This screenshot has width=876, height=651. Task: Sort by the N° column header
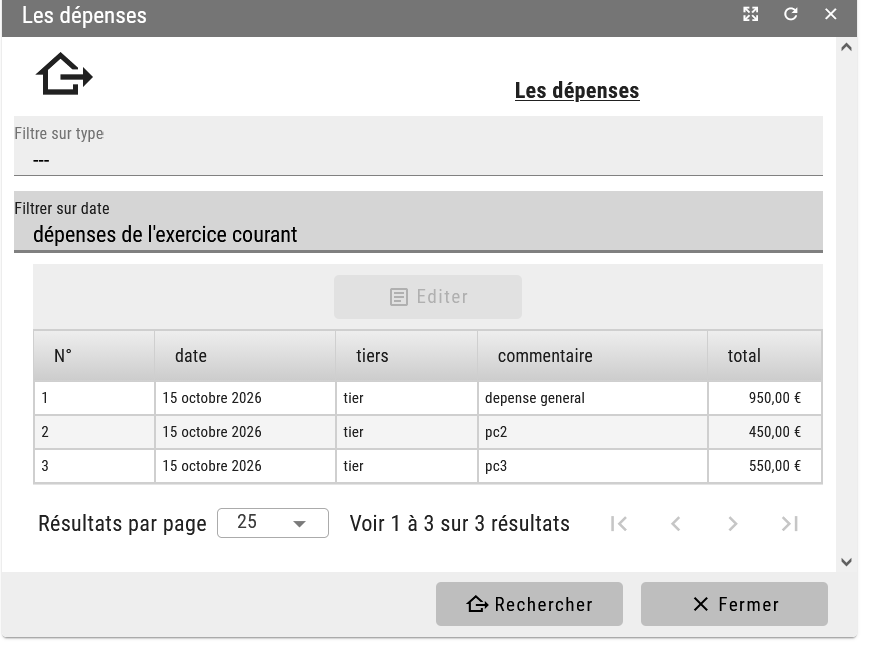pyautogui.click(x=94, y=356)
